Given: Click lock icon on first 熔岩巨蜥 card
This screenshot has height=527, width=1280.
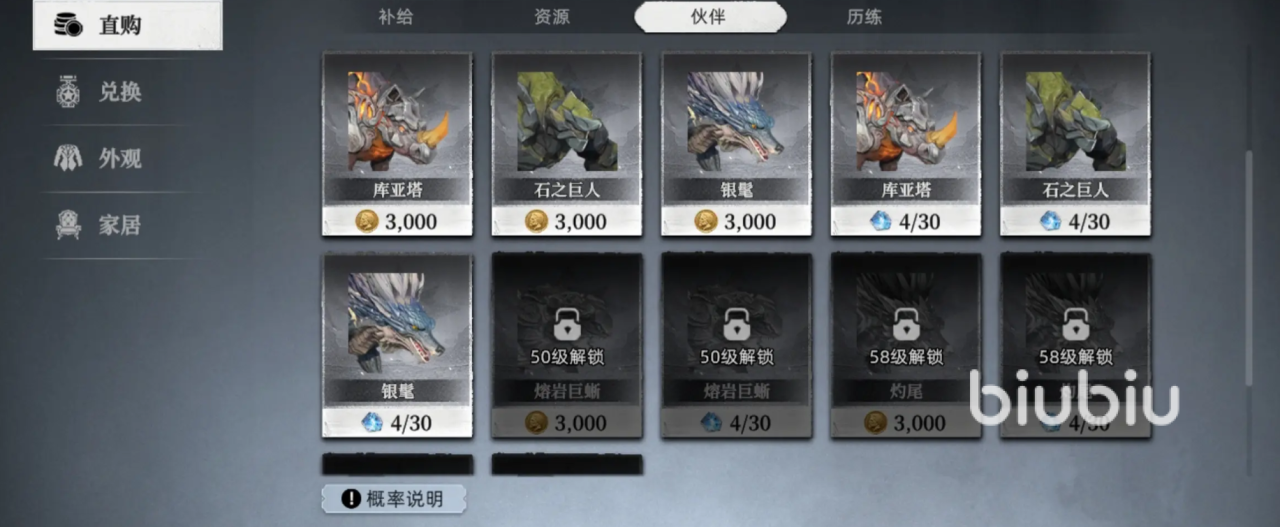Looking at the screenshot, I should [x=567, y=324].
